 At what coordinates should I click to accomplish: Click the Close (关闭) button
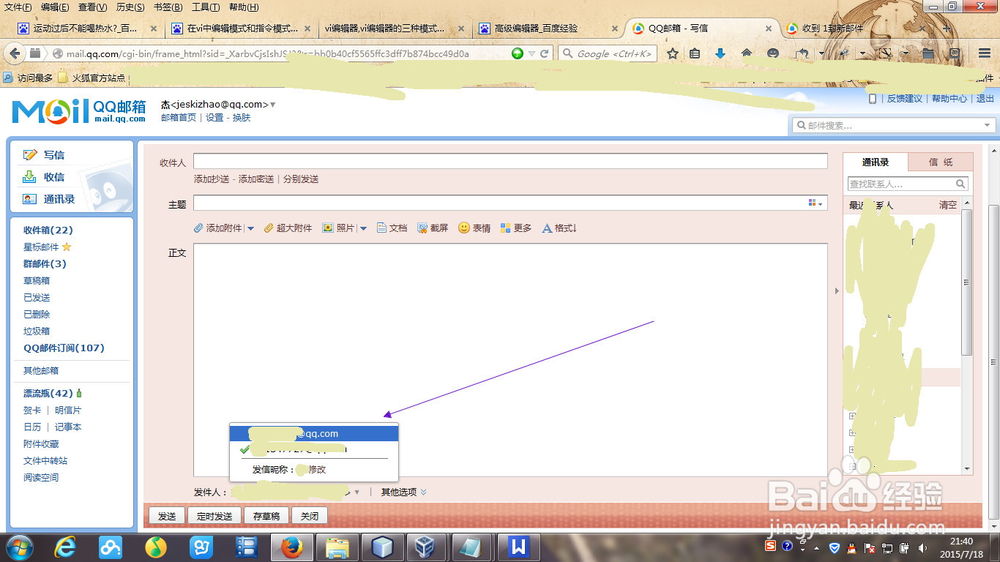click(309, 515)
